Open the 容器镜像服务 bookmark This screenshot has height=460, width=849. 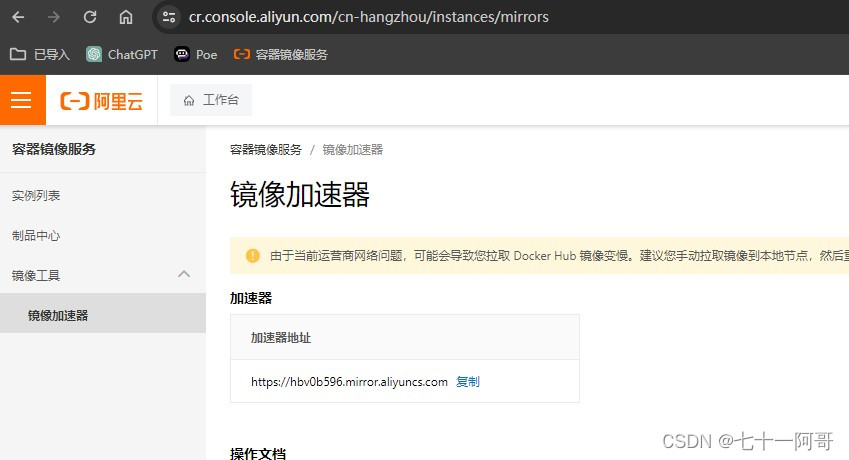tap(280, 55)
